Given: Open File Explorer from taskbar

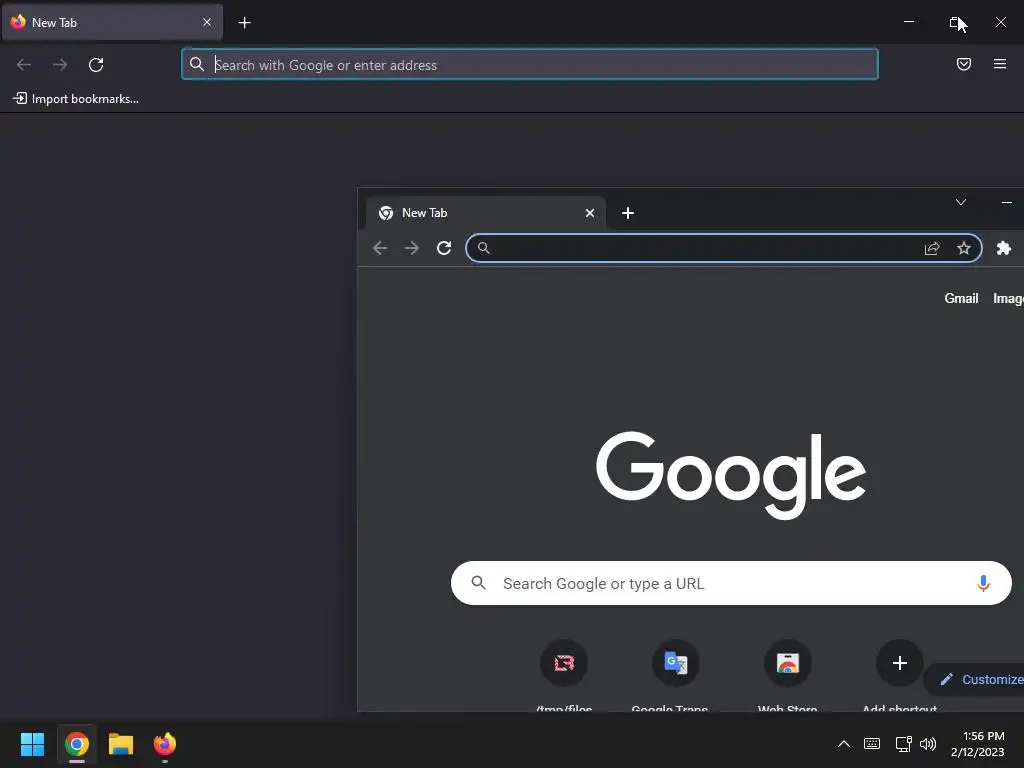Looking at the screenshot, I should [121, 744].
